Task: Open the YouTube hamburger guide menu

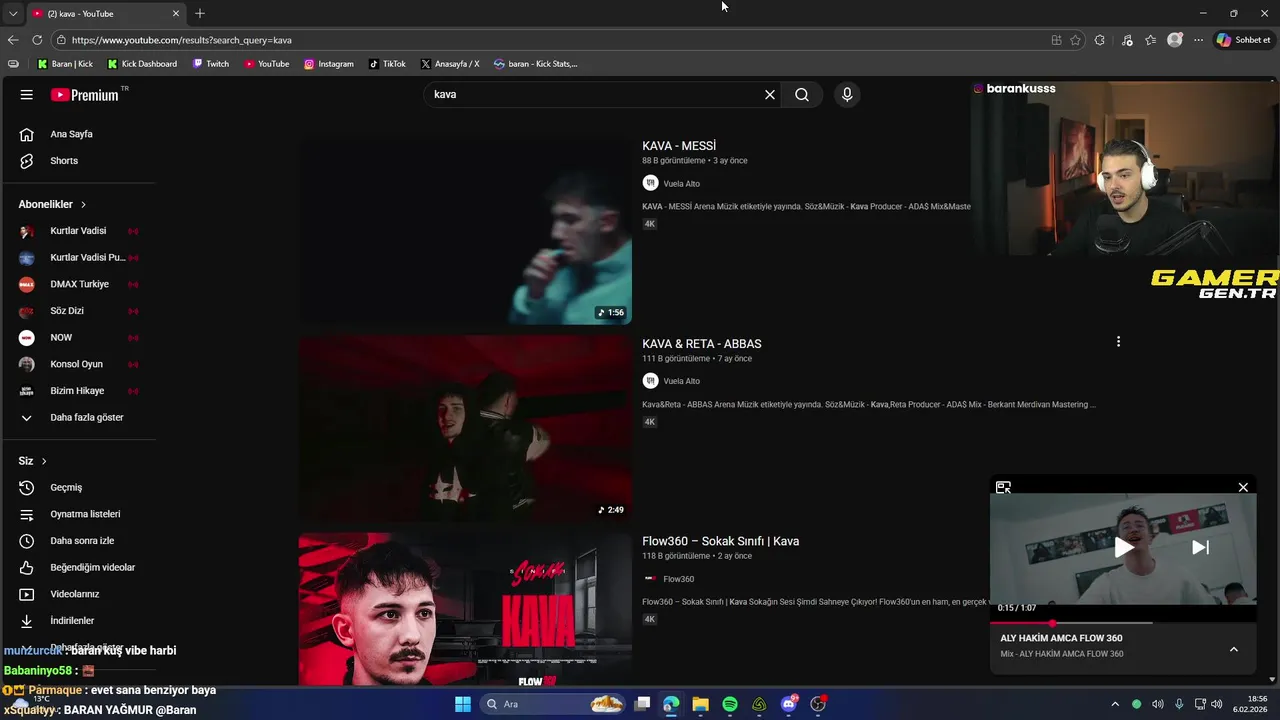Action: click(26, 94)
